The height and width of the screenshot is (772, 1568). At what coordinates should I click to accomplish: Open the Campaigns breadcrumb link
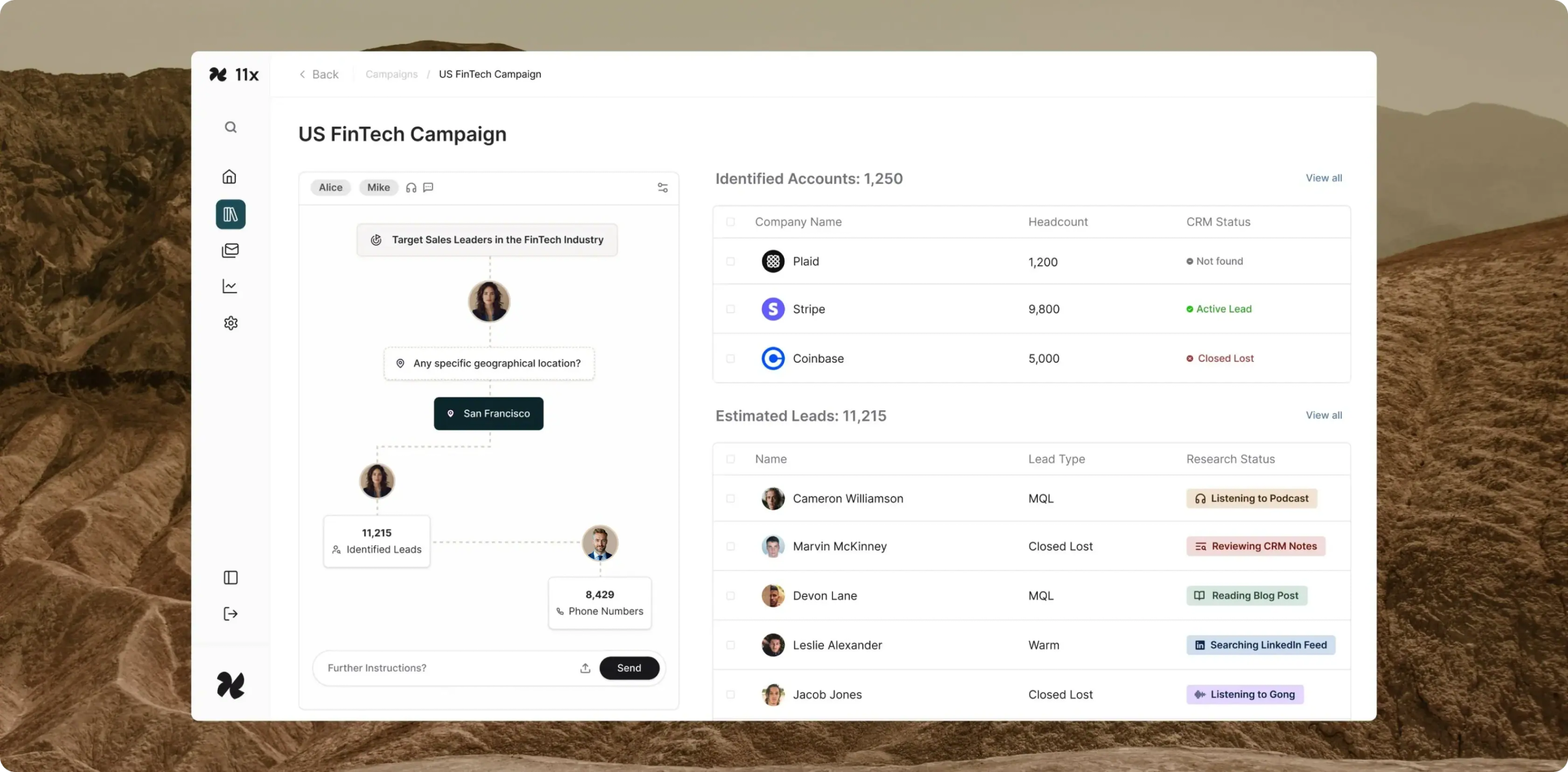coord(391,74)
